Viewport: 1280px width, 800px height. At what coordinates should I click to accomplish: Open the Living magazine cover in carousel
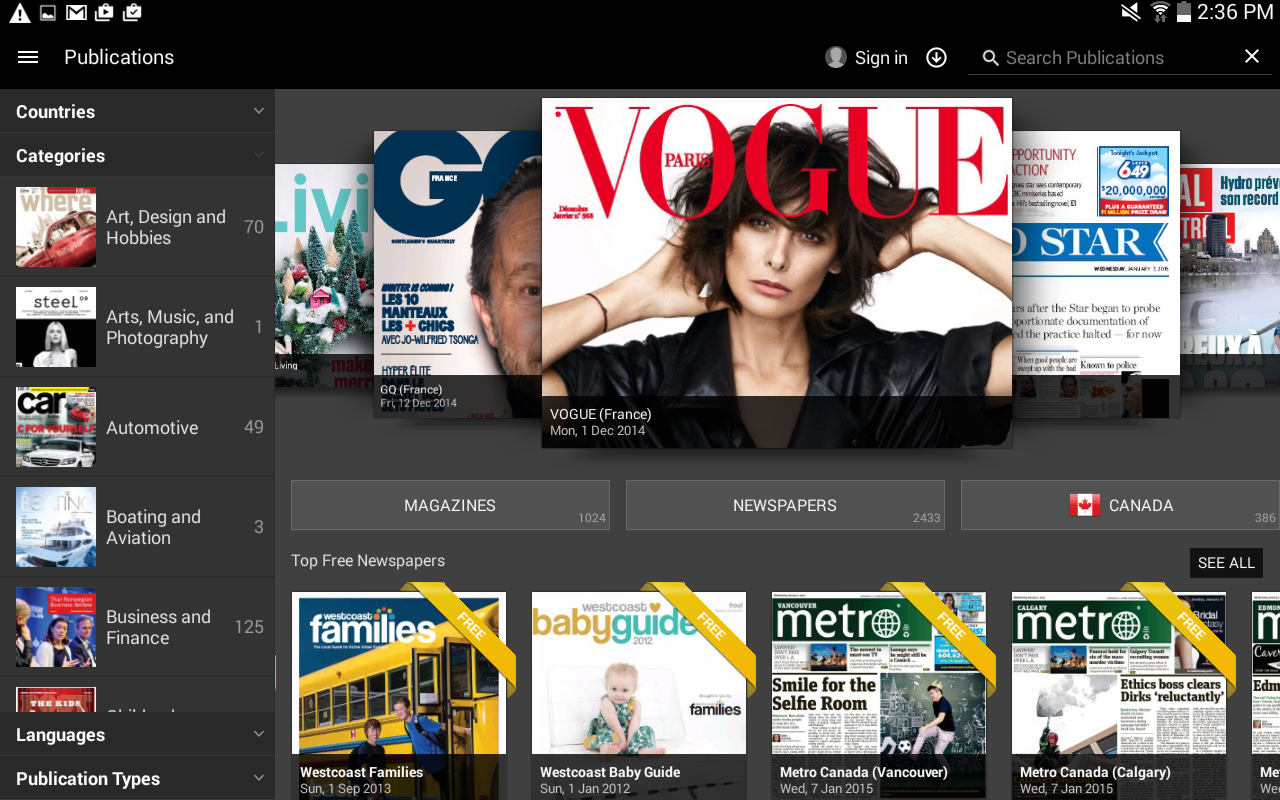coord(324,274)
